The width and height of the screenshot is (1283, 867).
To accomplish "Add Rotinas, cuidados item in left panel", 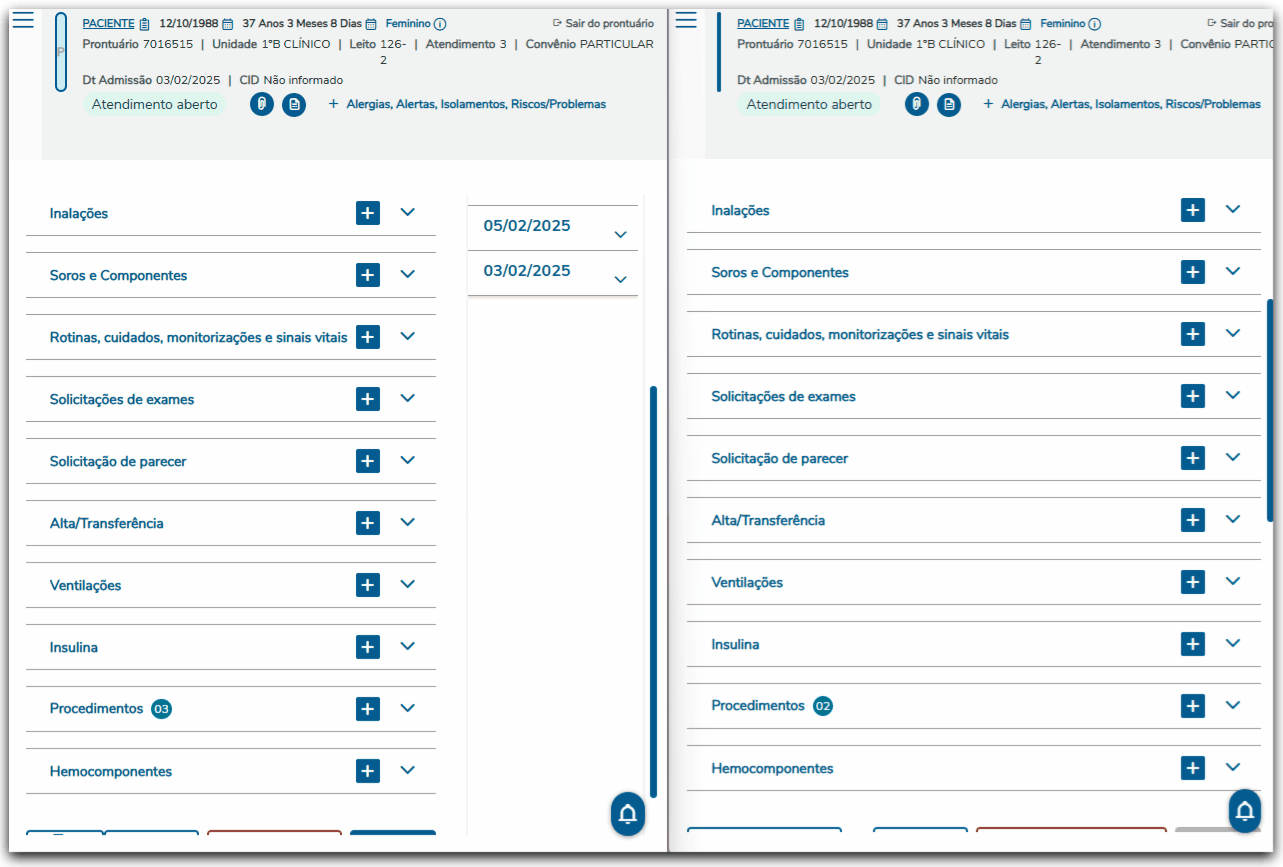I will tap(368, 337).
